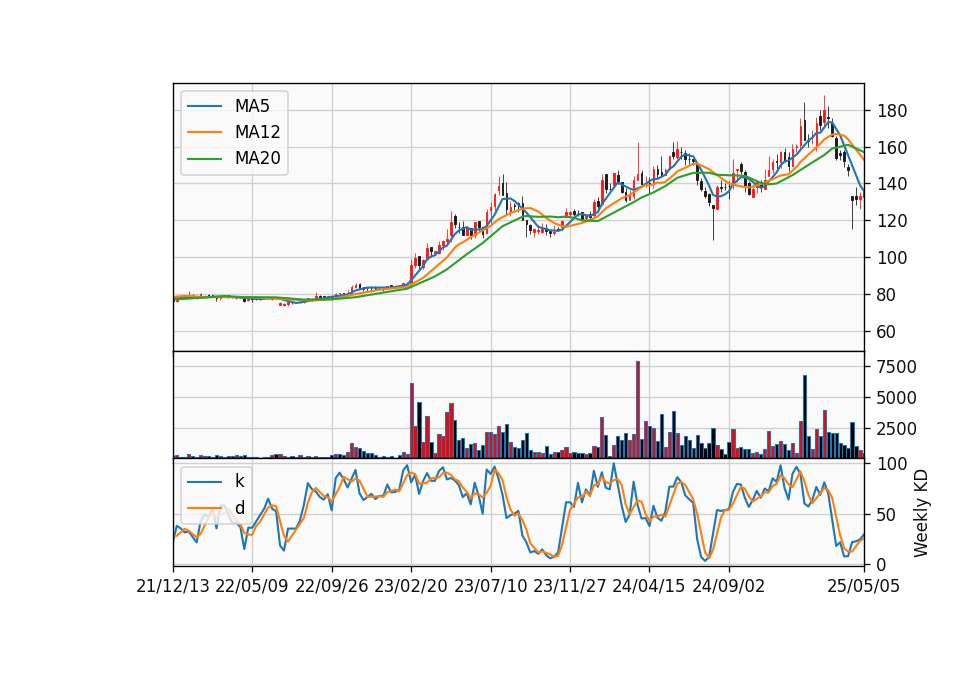Click the 7500 volume axis label
This screenshot has height=690, width=960.
coord(897,367)
